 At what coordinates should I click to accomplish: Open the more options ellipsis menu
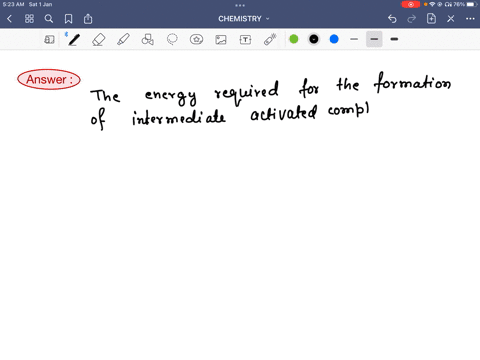click(x=470, y=19)
